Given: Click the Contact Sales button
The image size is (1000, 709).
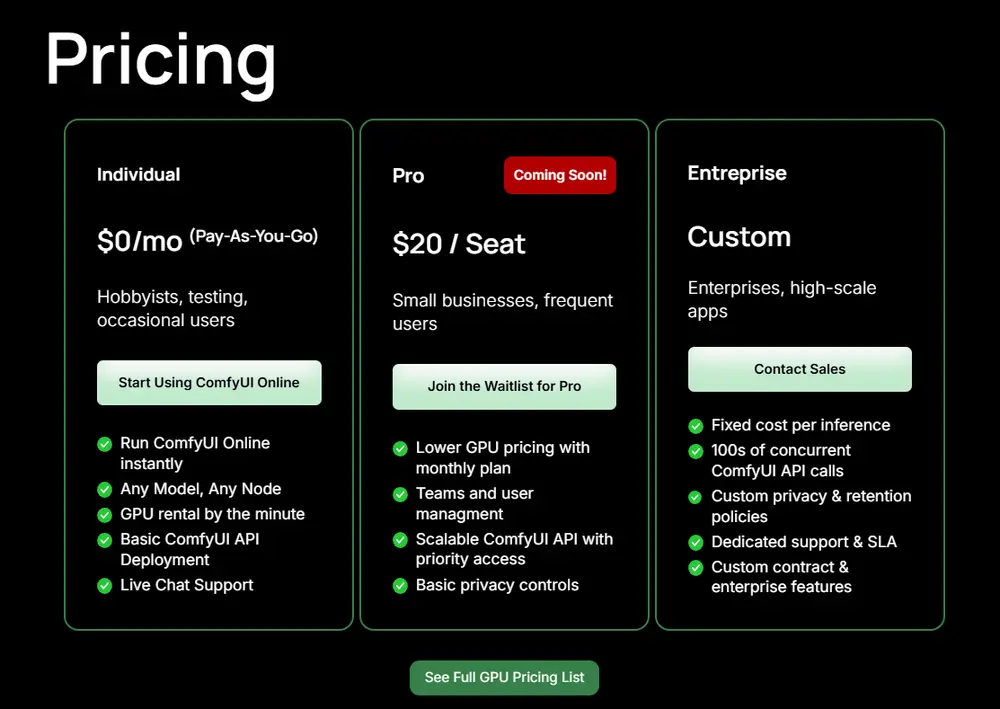Looking at the screenshot, I should (x=799, y=369).
